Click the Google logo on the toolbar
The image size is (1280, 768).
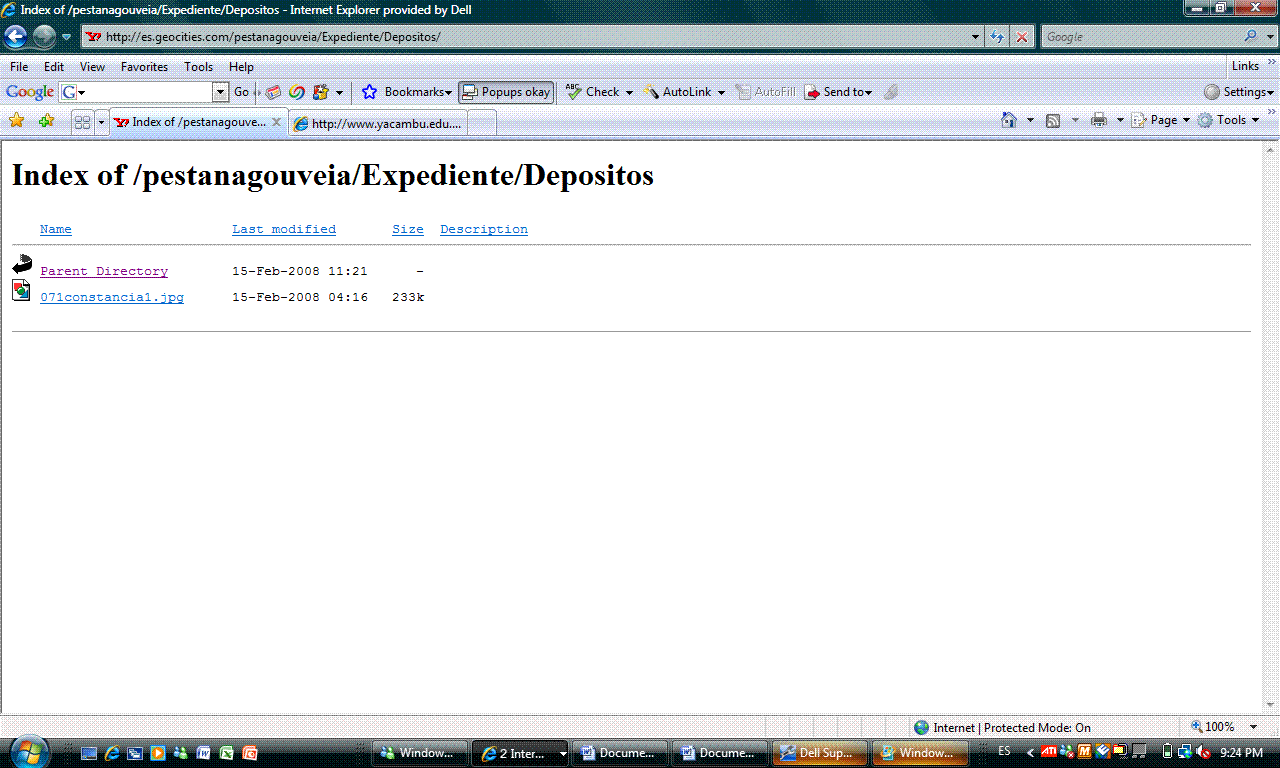tap(30, 92)
